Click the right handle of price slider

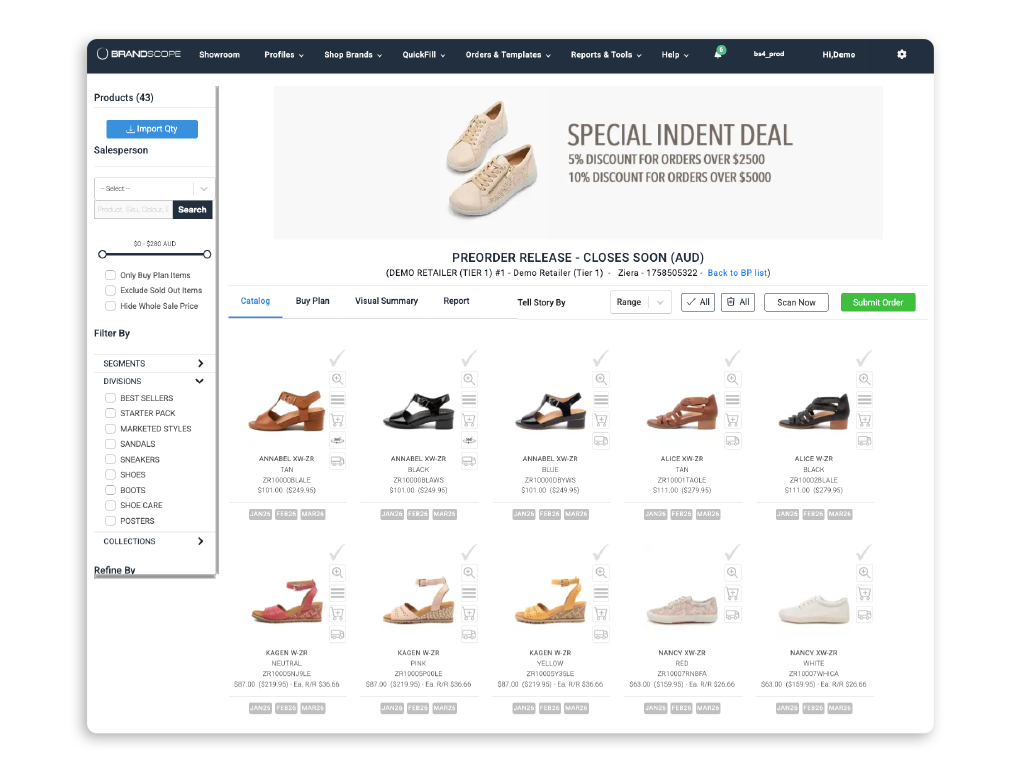(x=207, y=254)
